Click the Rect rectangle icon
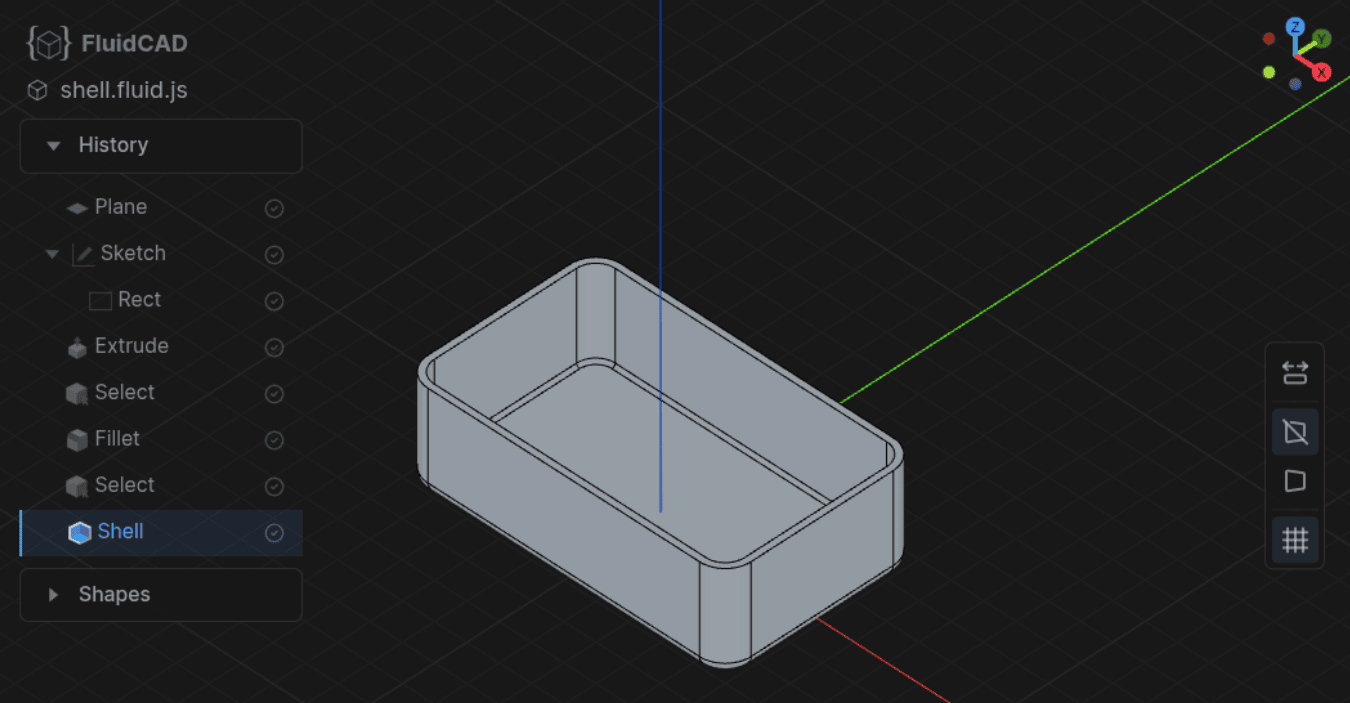 tap(100, 300)
